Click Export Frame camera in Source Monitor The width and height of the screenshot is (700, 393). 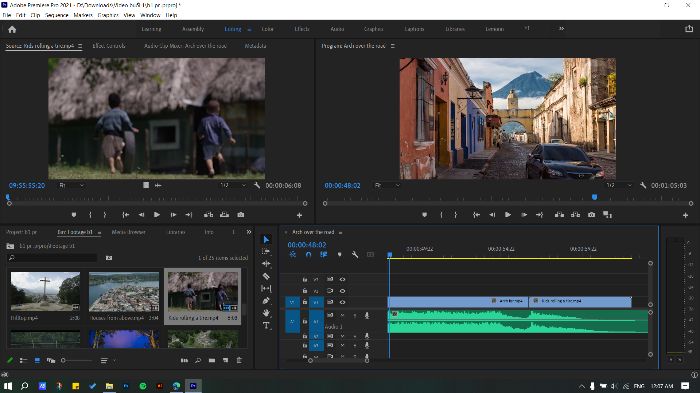point(241,215)
